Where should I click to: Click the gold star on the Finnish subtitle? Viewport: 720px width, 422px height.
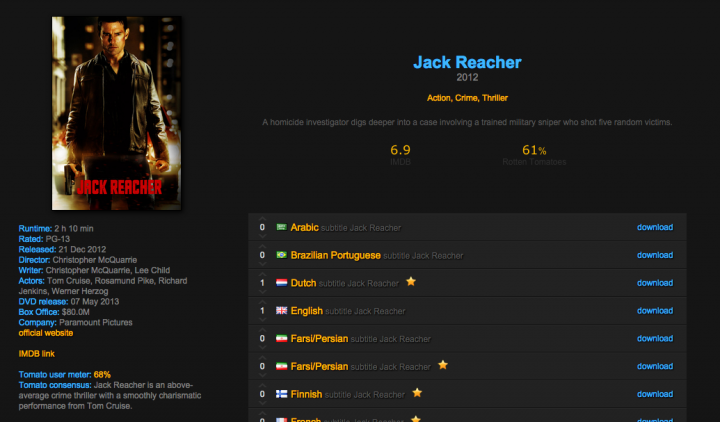(x=417, y=393)
